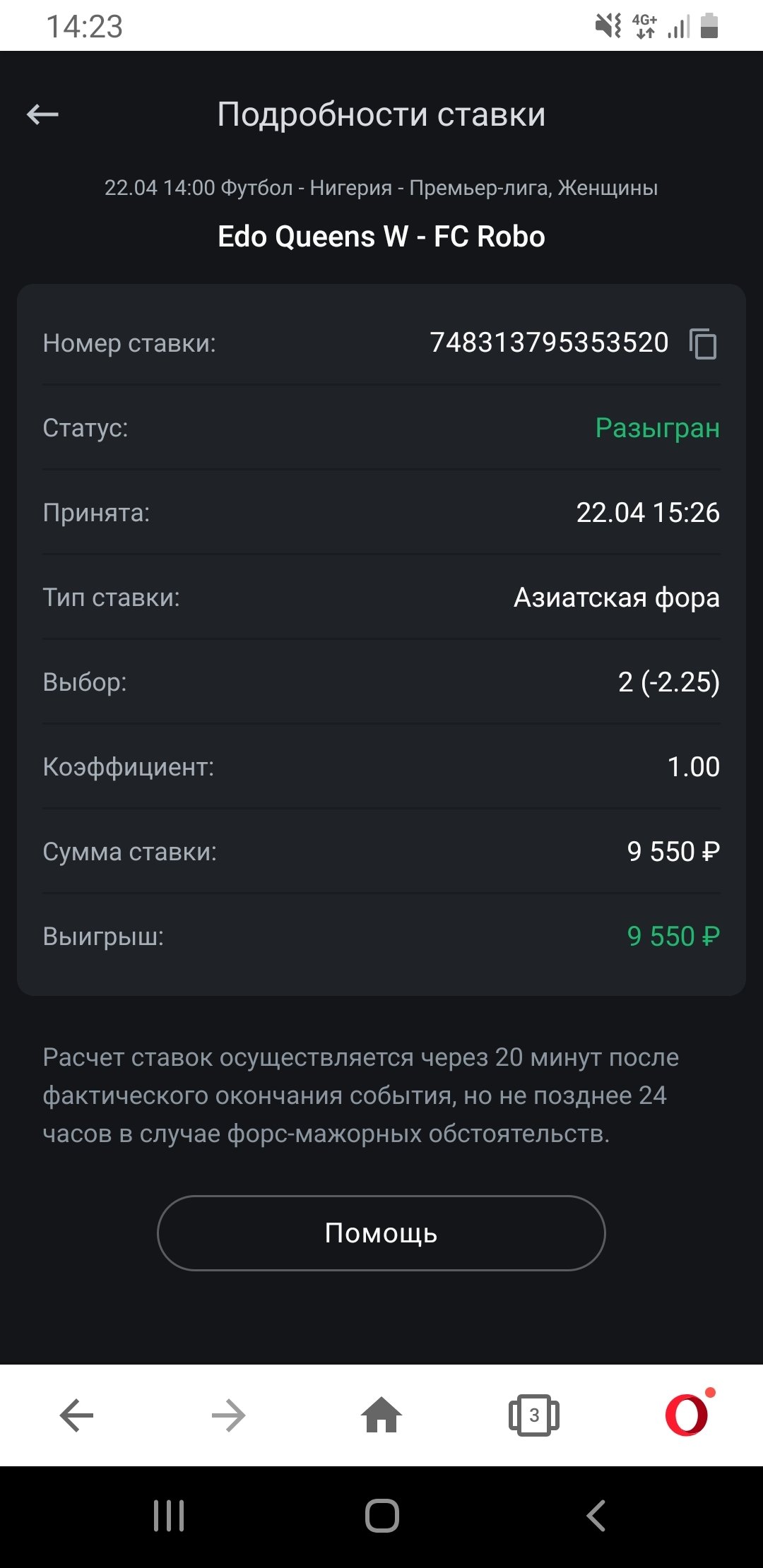Tap the bet number 748313795353520
This screenshot has height=1568, width=763.
[549, 343]
